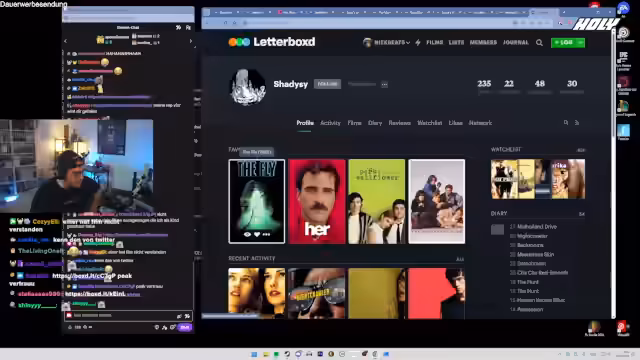Open the emote picker in chat input
The width and height of the screenshot is (640, 360).
click(x=187, y=316)
